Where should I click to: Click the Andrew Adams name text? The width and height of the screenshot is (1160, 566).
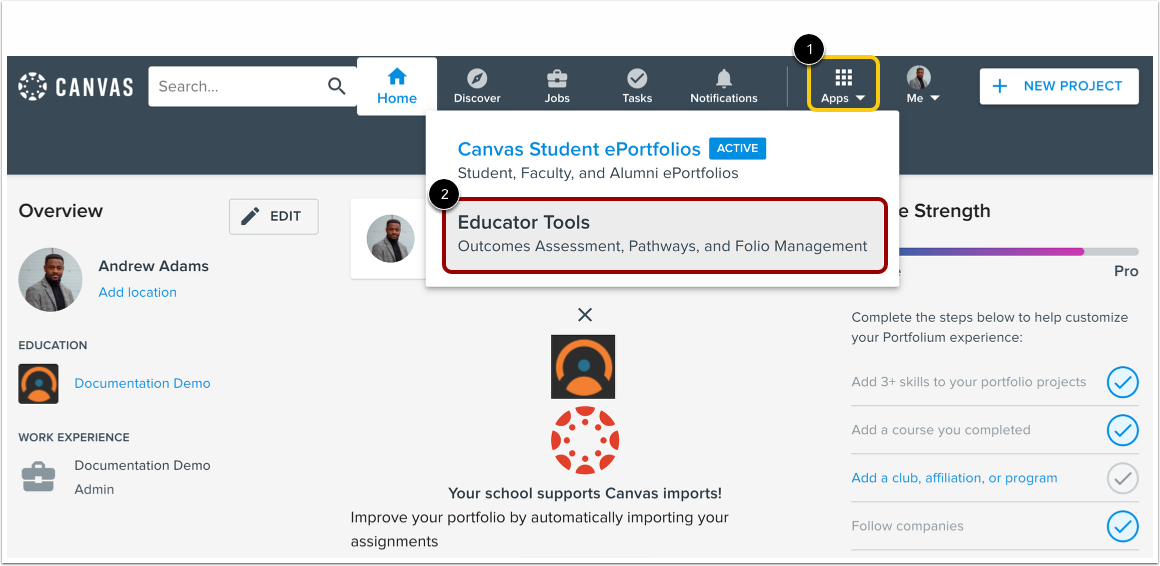click(154, 266)
